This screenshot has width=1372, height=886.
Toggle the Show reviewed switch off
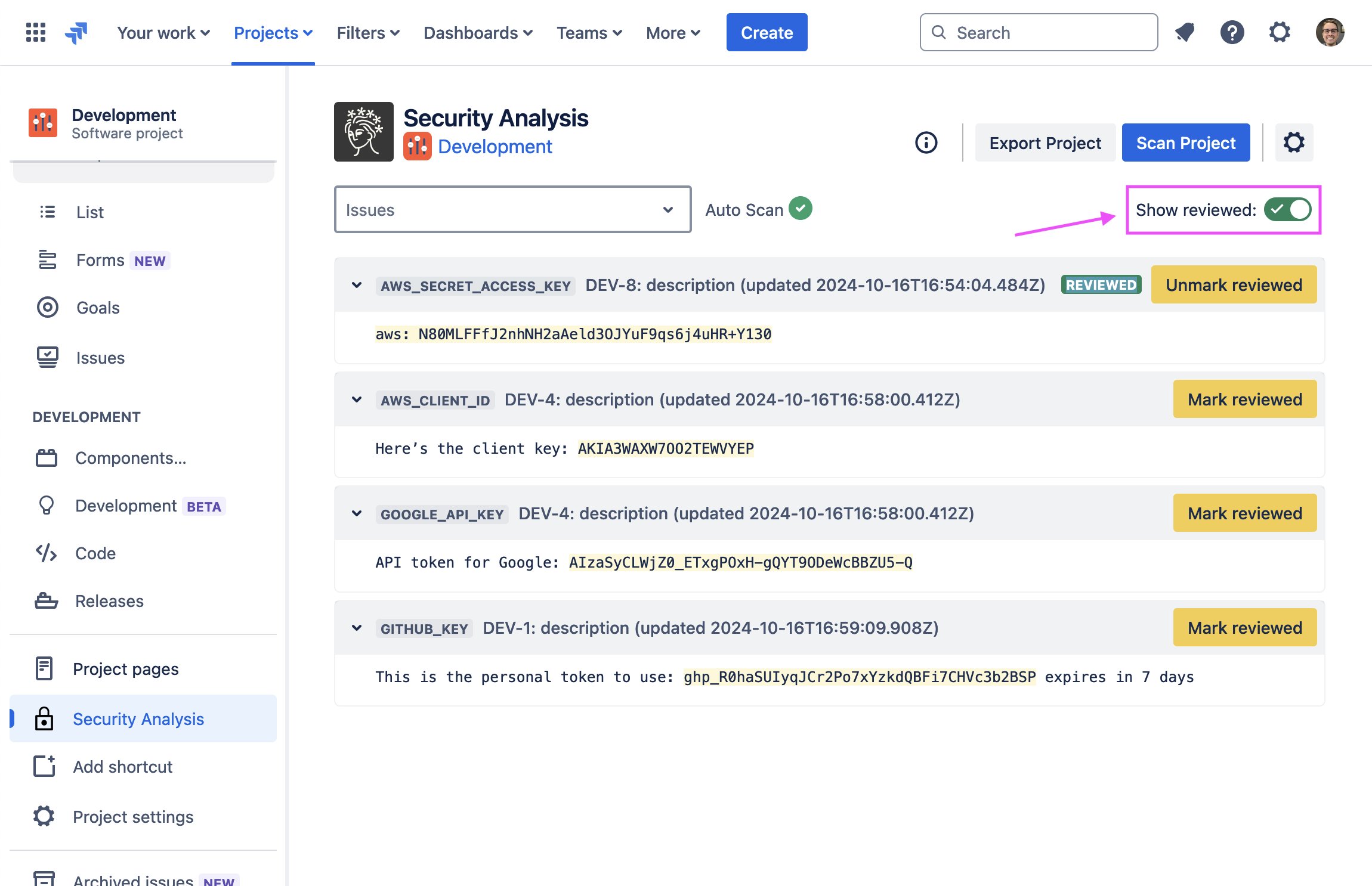1287,210
